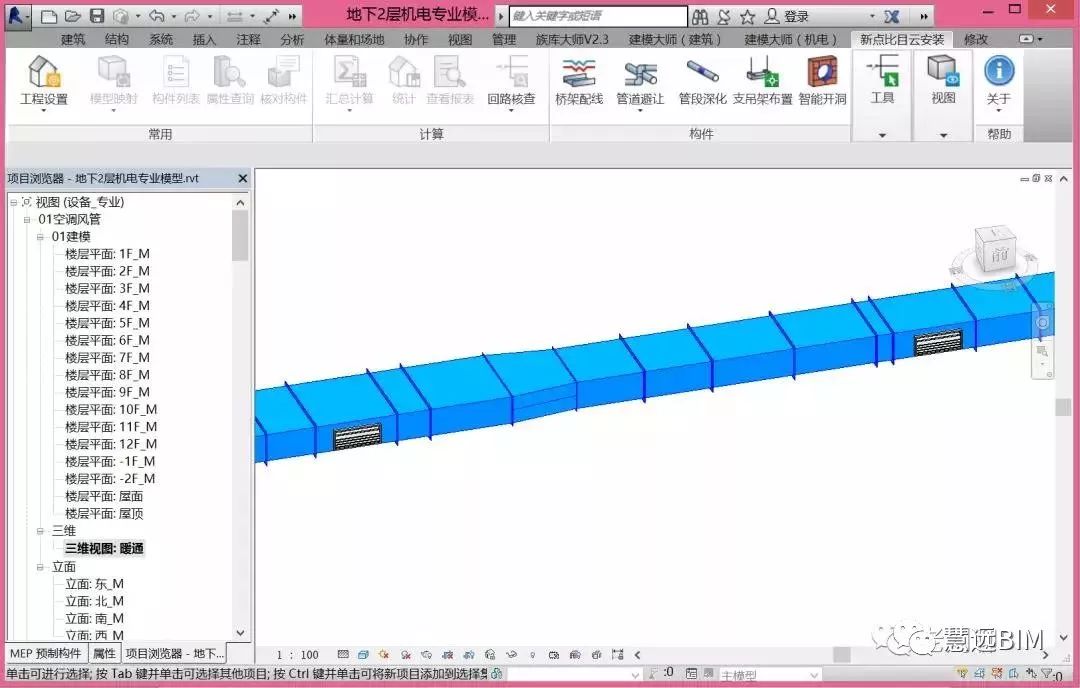Go to the 管理 ribbon tab

pos(503,40)
